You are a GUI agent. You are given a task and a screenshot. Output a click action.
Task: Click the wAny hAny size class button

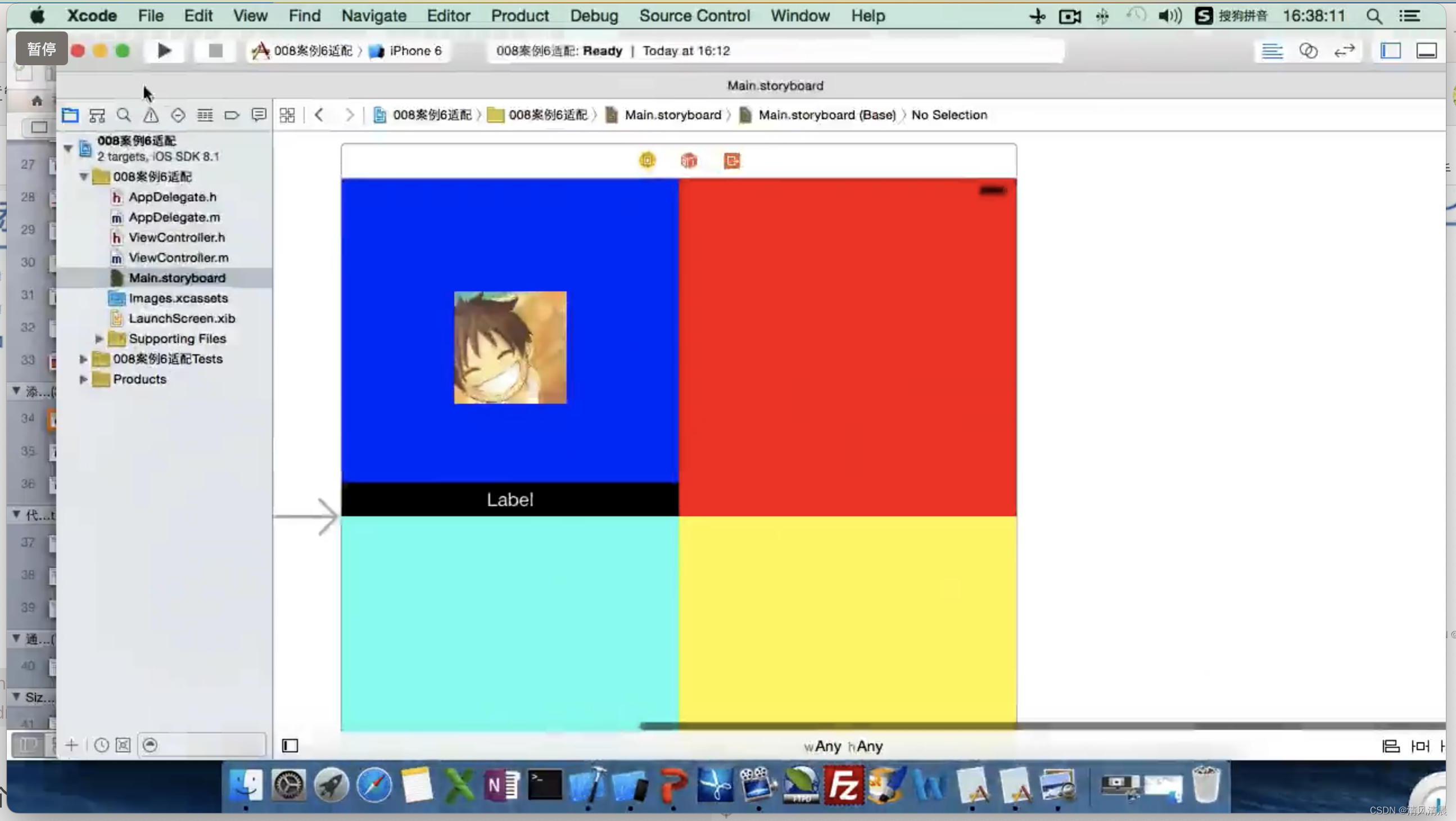[x=843, y=746]
